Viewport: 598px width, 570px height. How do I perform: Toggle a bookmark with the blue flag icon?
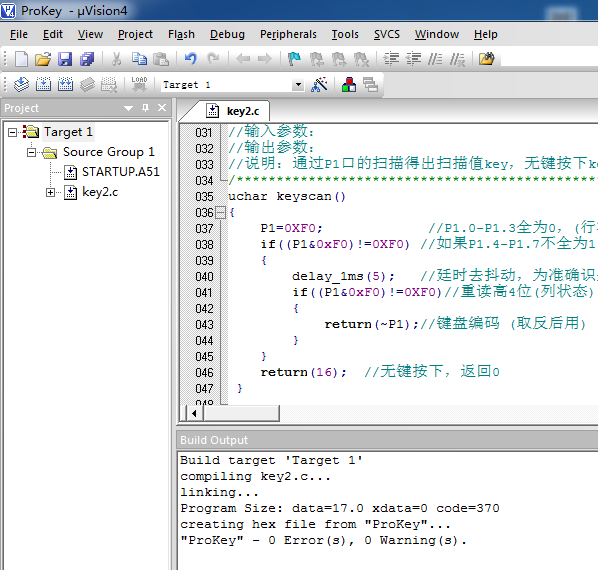pyautogui.click(x=294, y=59)
